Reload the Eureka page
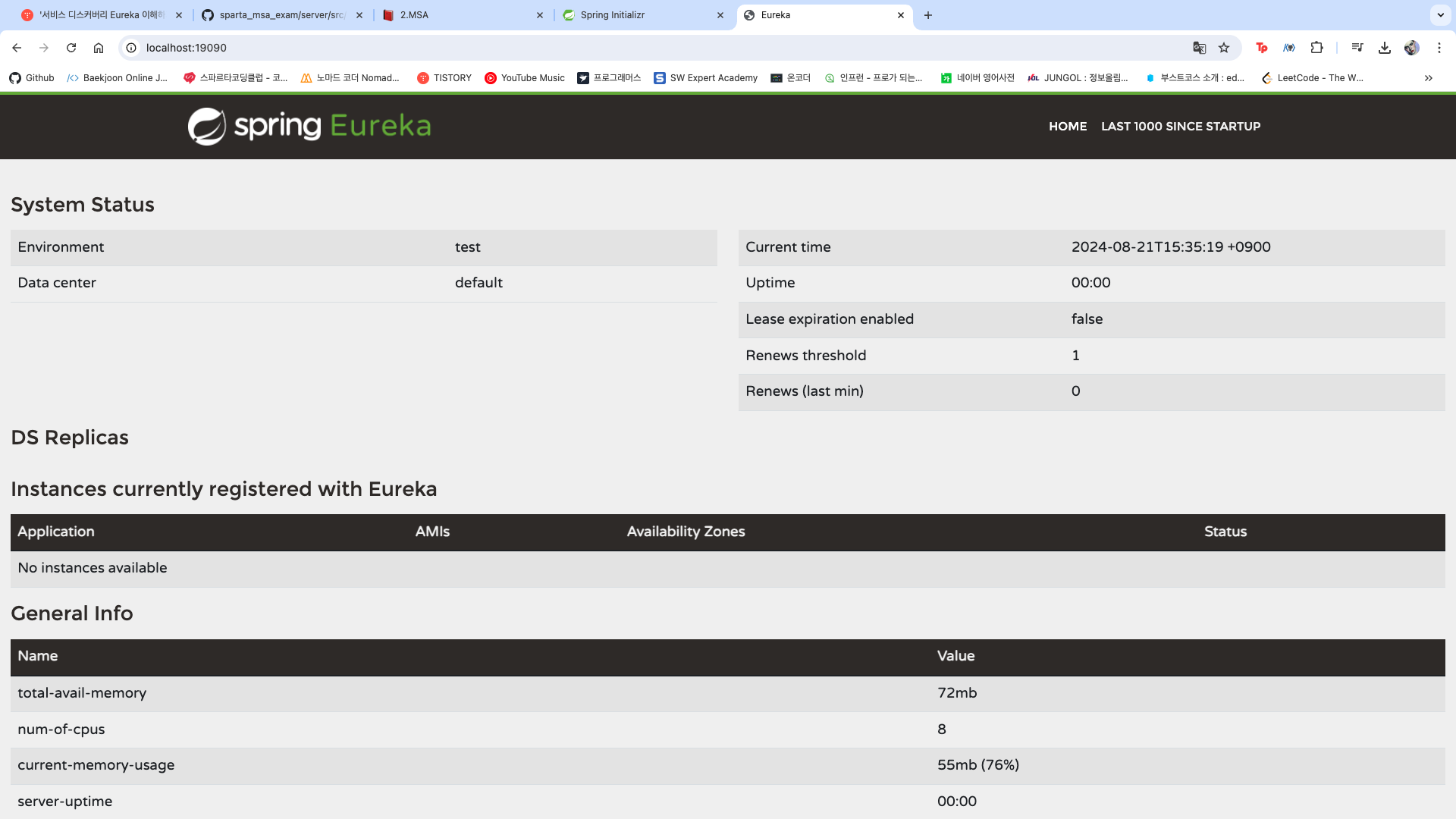1456x819 pixels. point(71,48)
